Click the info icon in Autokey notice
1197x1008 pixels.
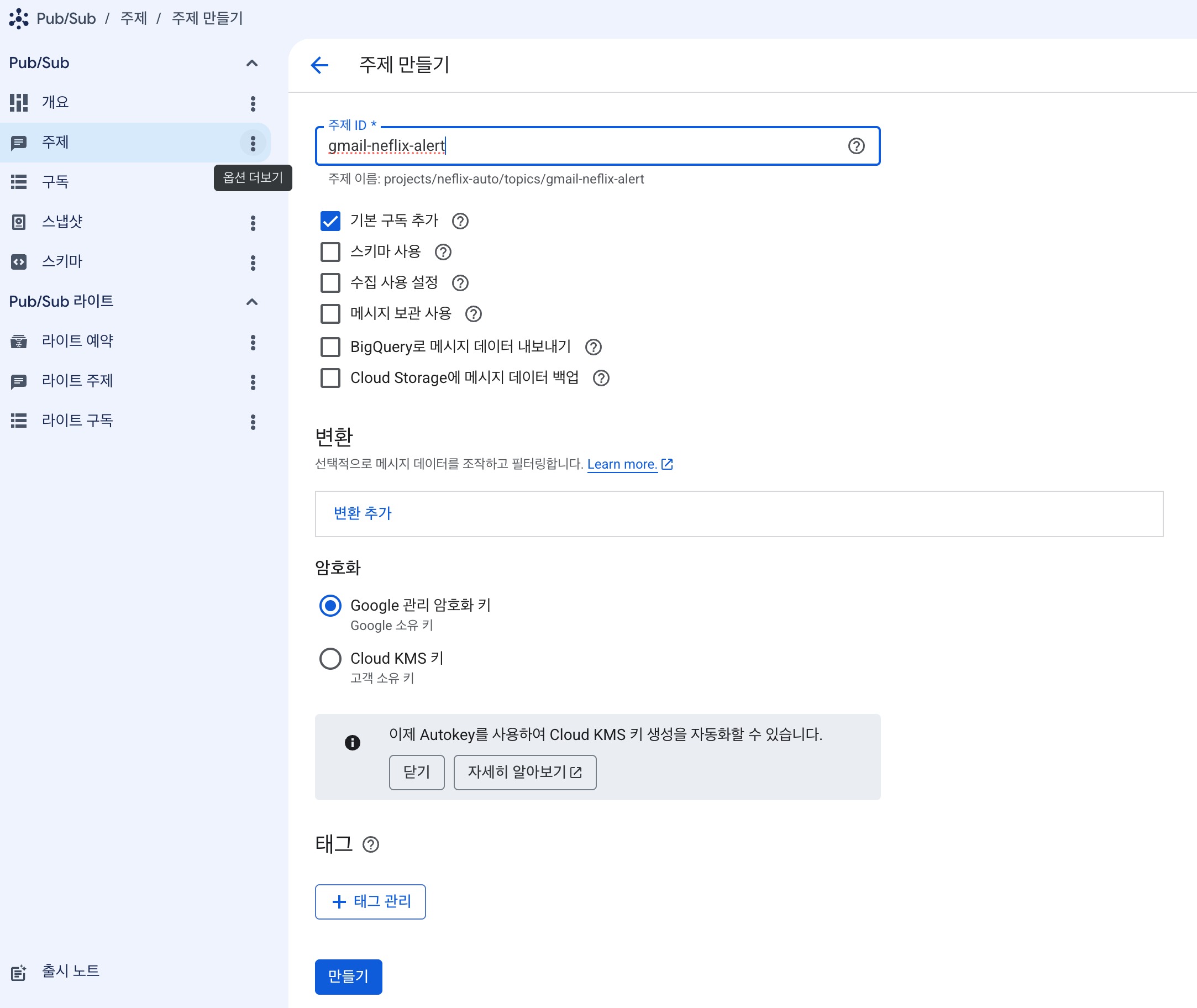[352, 742]
